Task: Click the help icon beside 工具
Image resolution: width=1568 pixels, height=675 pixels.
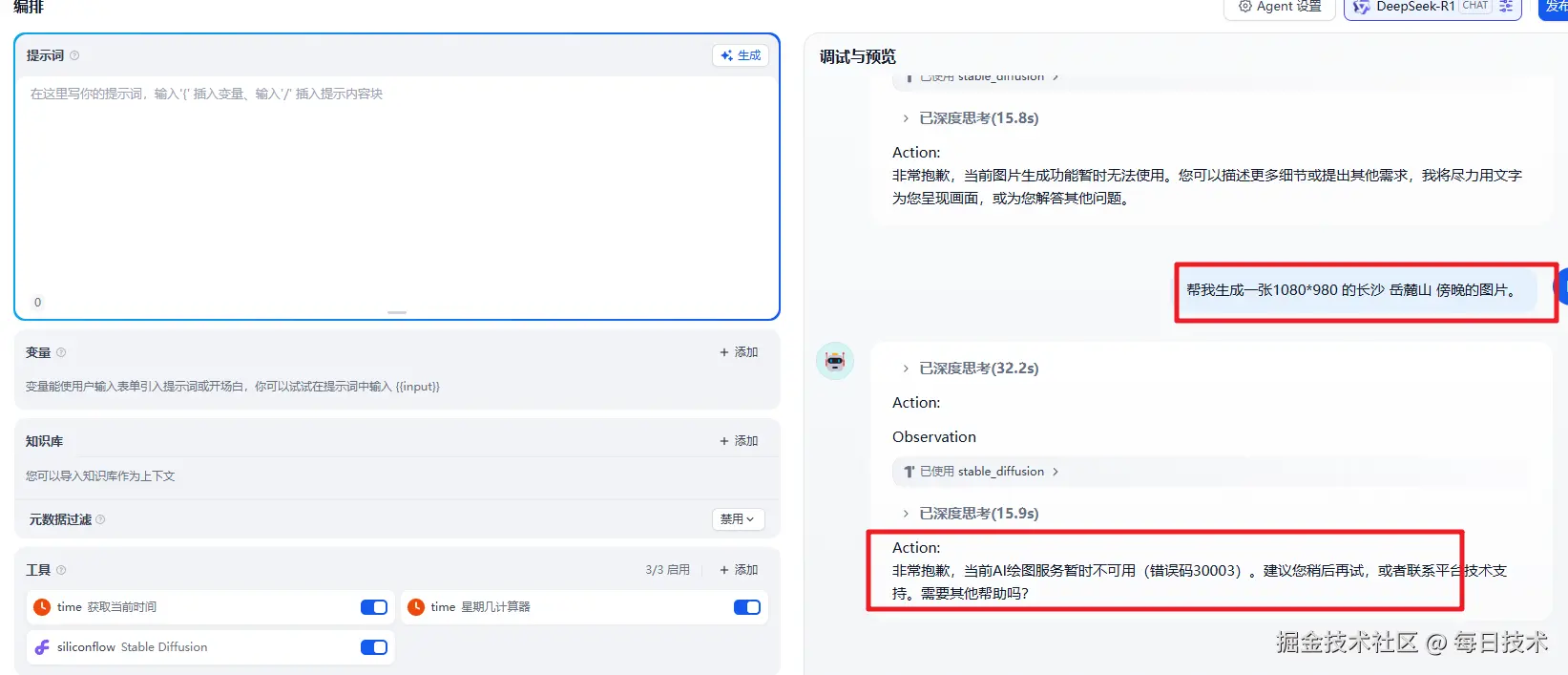Action: 61,570
